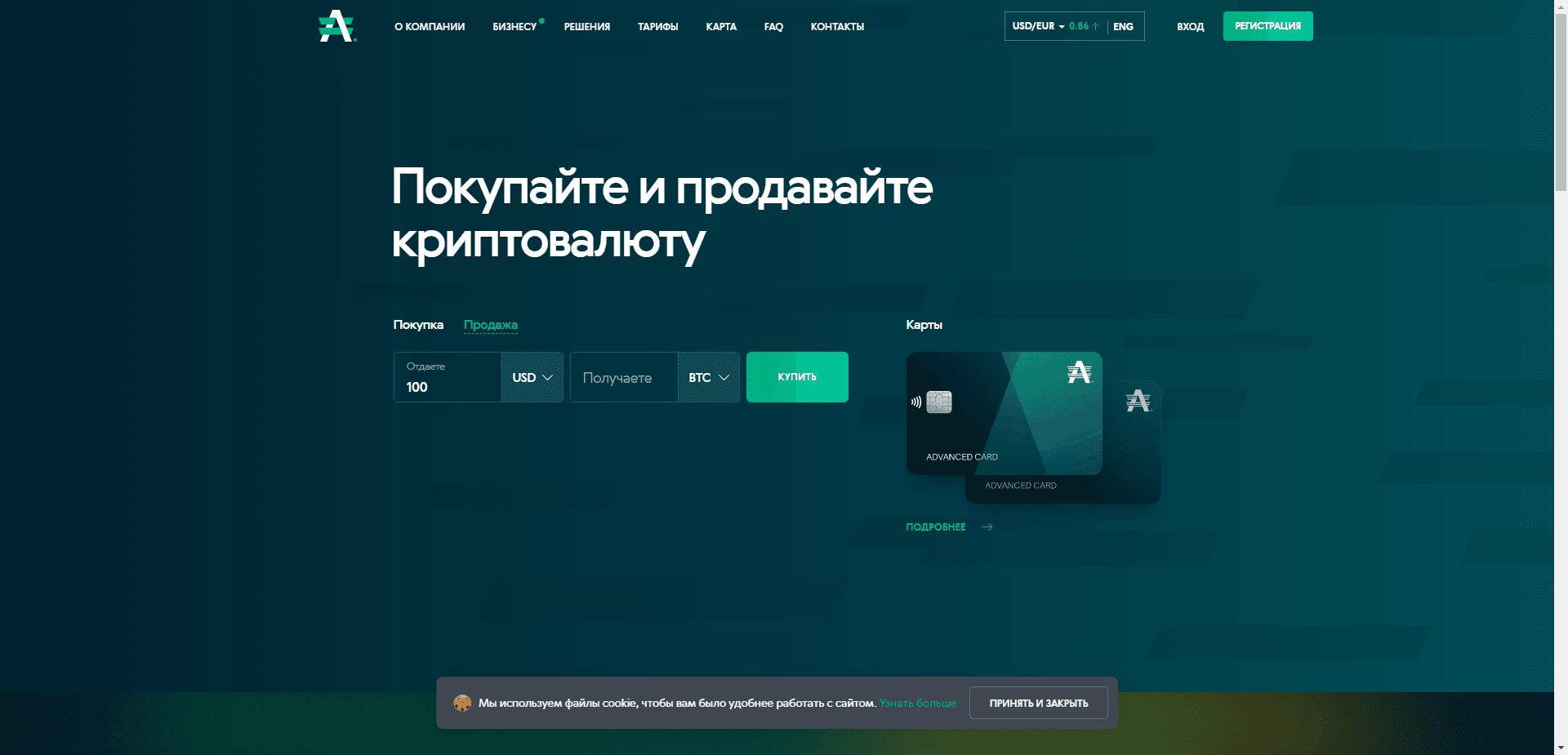Viewport: 1568px width, 755px height.
Task: Click the Узнать больше cookie link
Action: 917,703
